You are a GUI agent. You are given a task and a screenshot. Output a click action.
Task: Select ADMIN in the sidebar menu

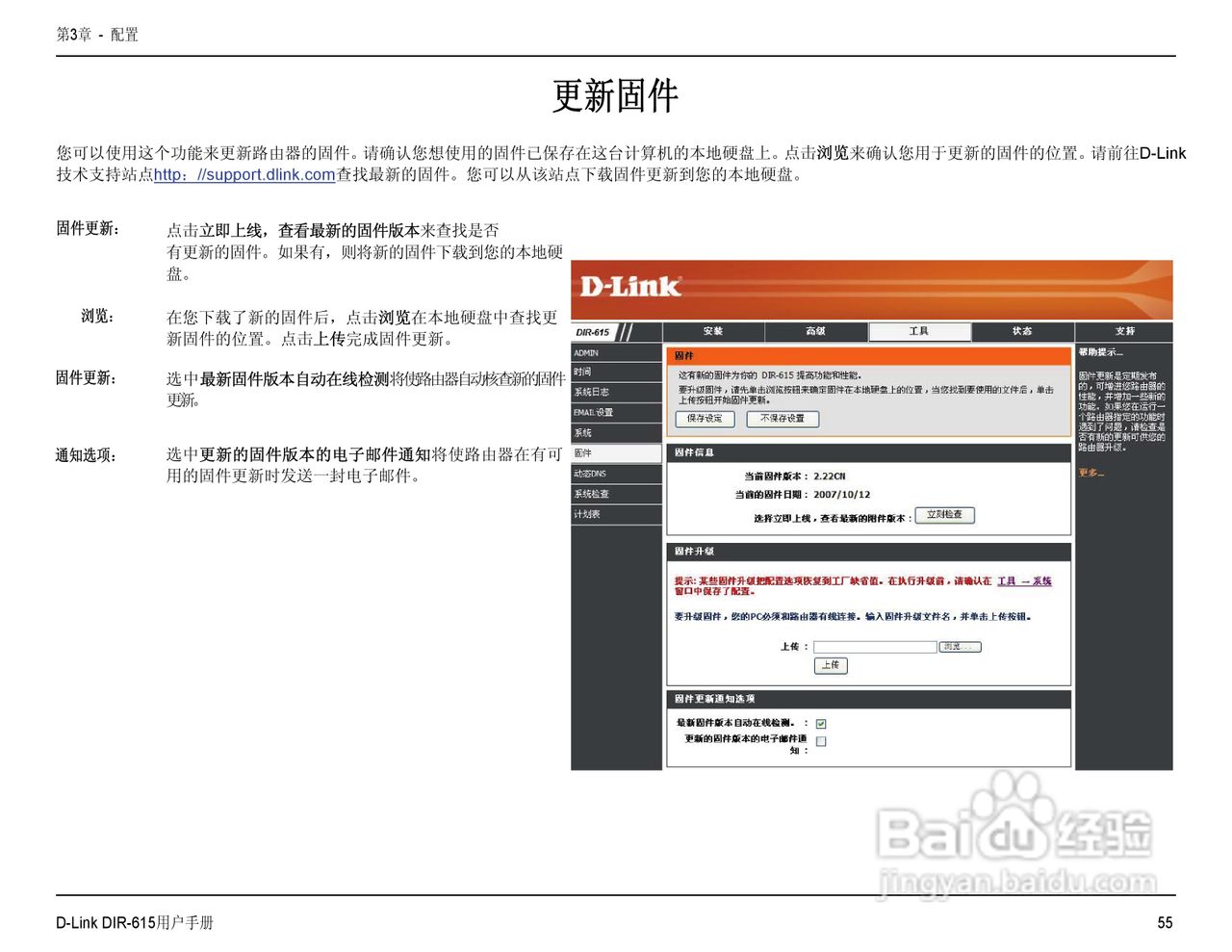tap(616, 353)
